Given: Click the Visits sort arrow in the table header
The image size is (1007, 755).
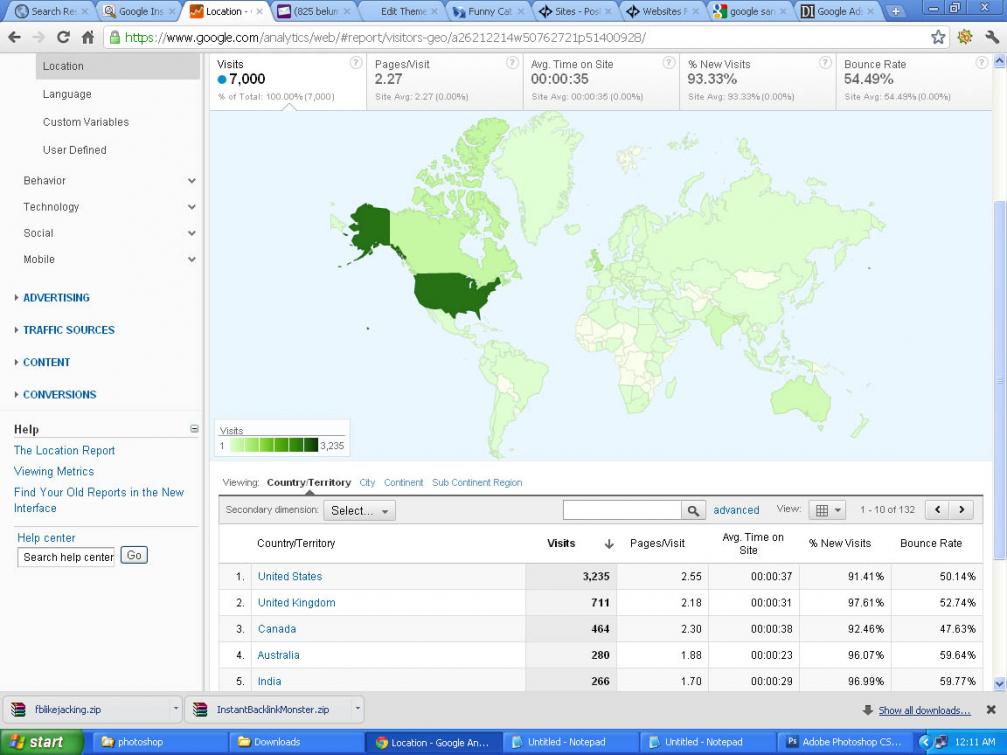Looking at the screenshot, I should pyautogui.click(x=609, y=544).
